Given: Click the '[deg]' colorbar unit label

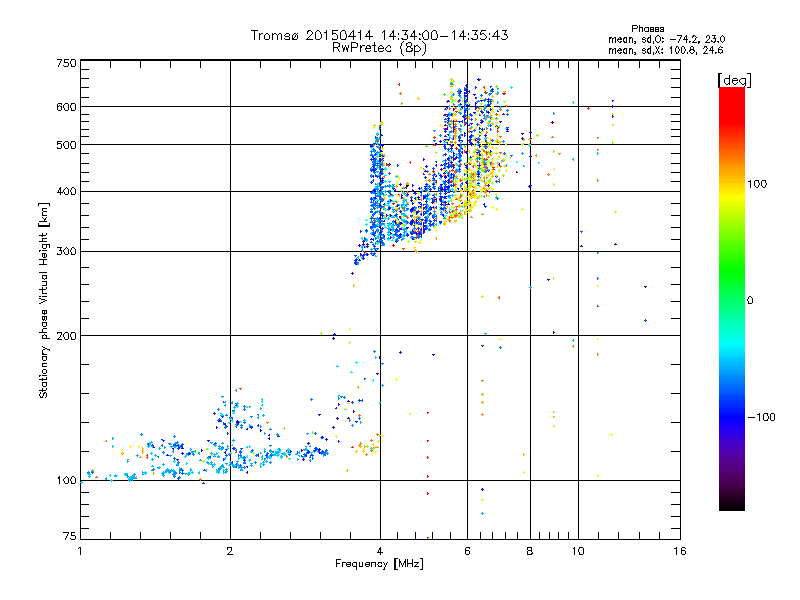Looking at the screenshot, I should [x=734, y=80].
